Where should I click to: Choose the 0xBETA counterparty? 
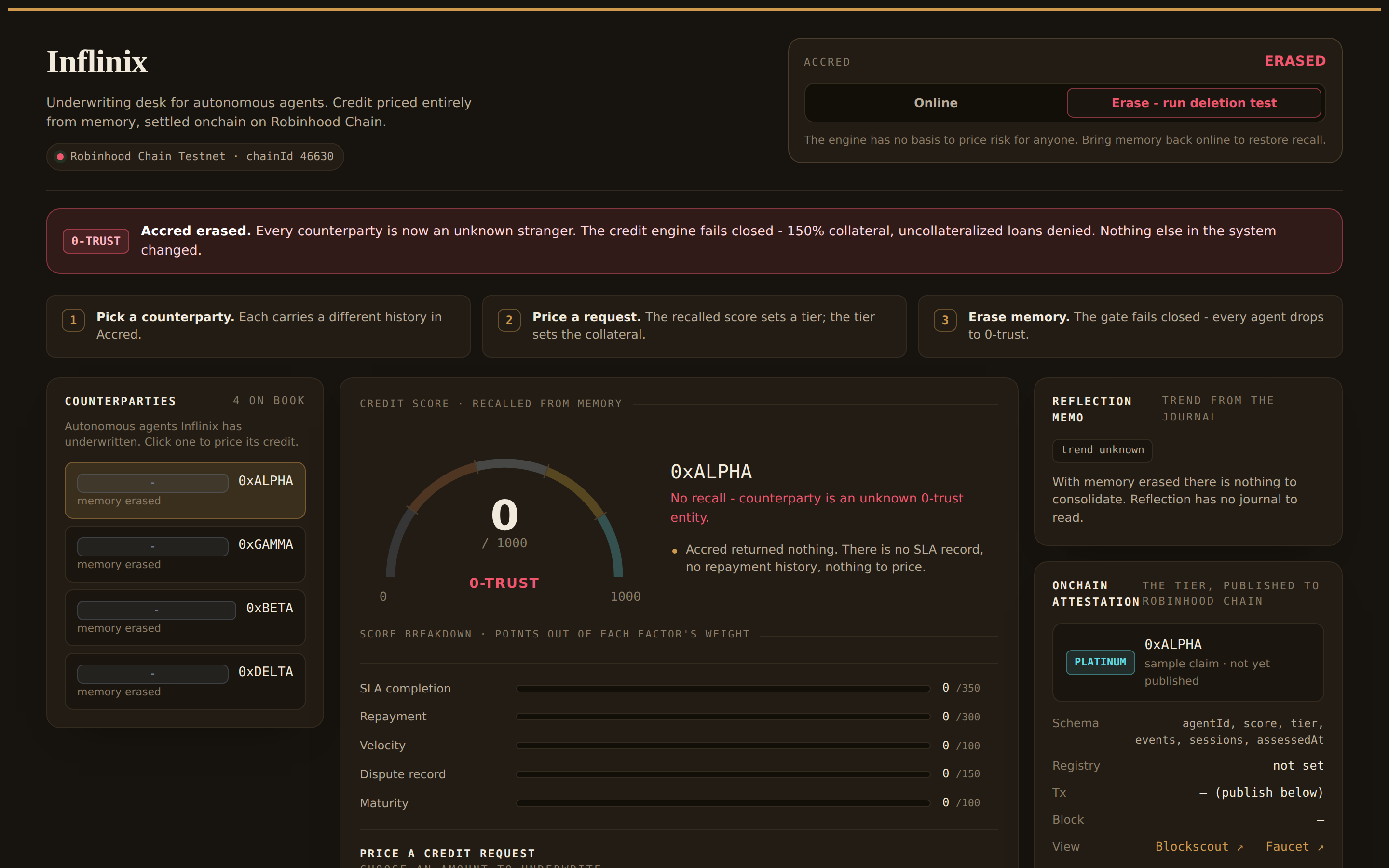tap(185, 618)
